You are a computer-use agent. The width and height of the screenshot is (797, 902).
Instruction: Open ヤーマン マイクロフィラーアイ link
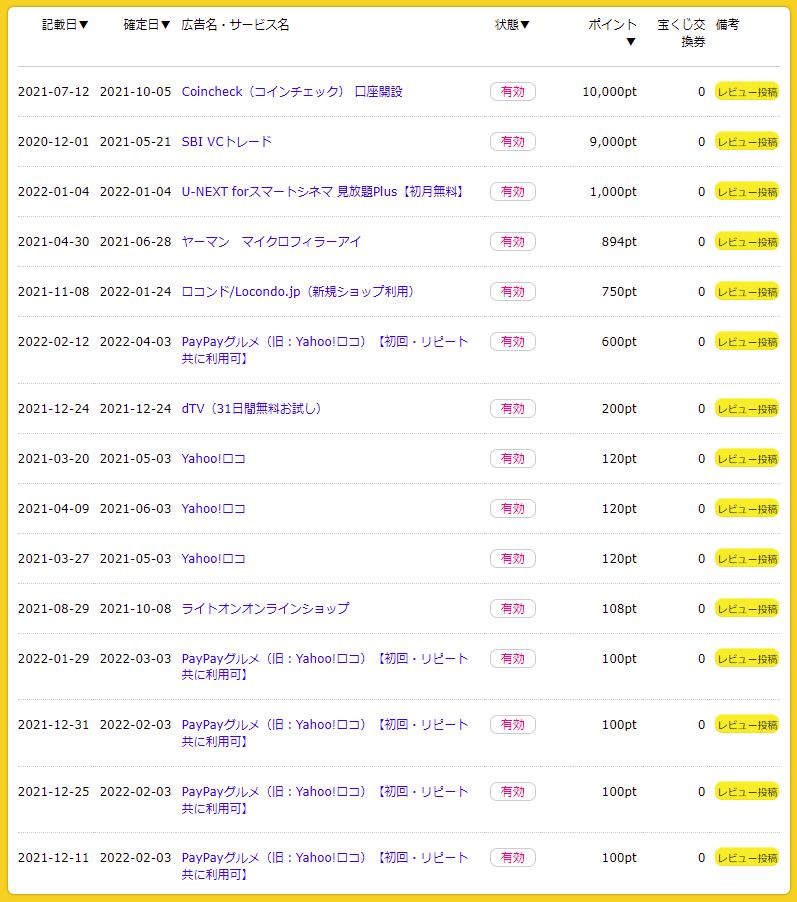click(271, 242)
